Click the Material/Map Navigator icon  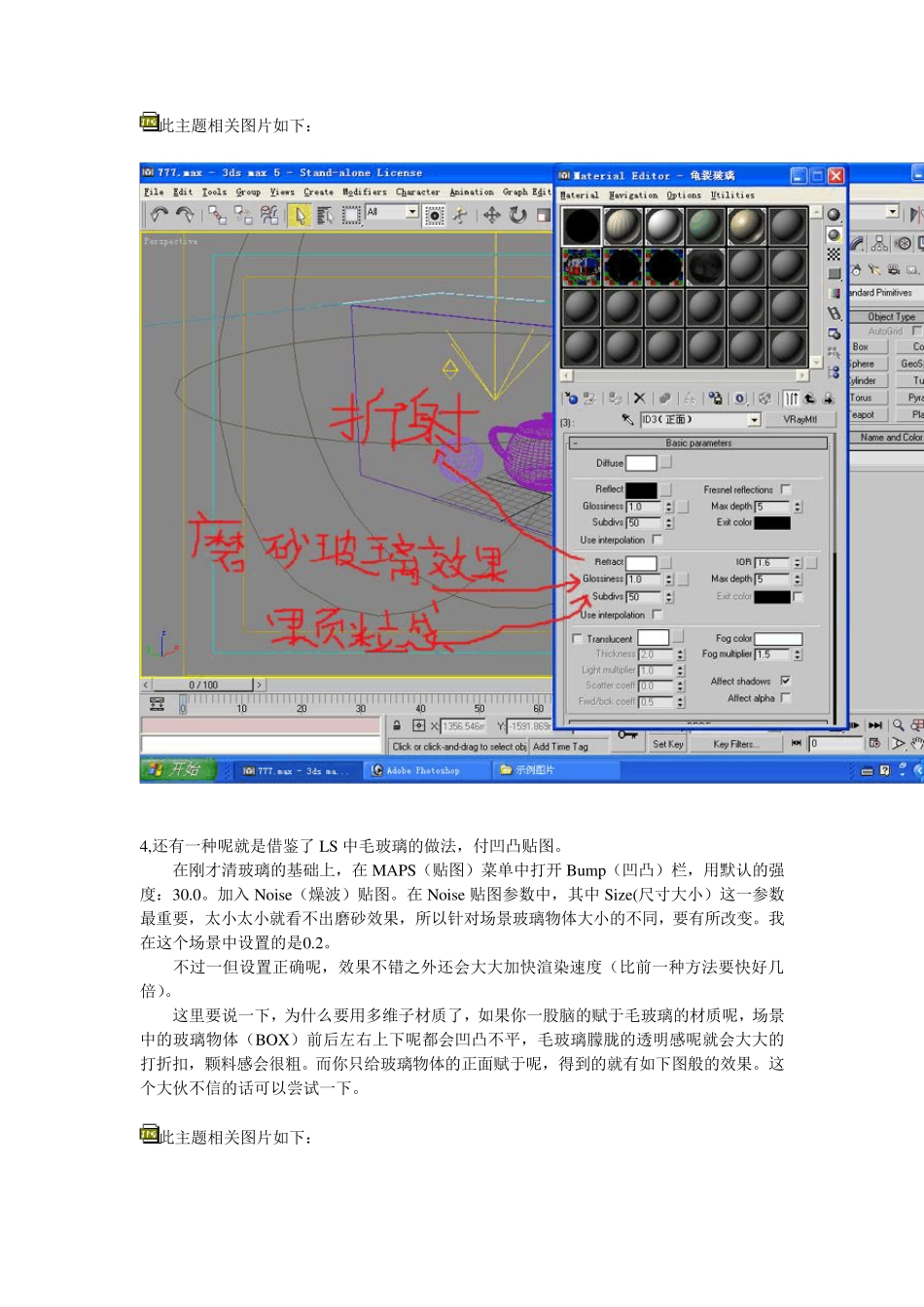point(834,372)
